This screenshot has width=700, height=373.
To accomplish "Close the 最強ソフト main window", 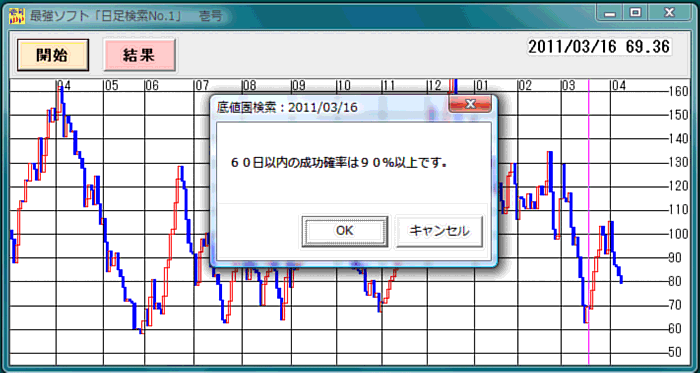I will coord(669,13).
